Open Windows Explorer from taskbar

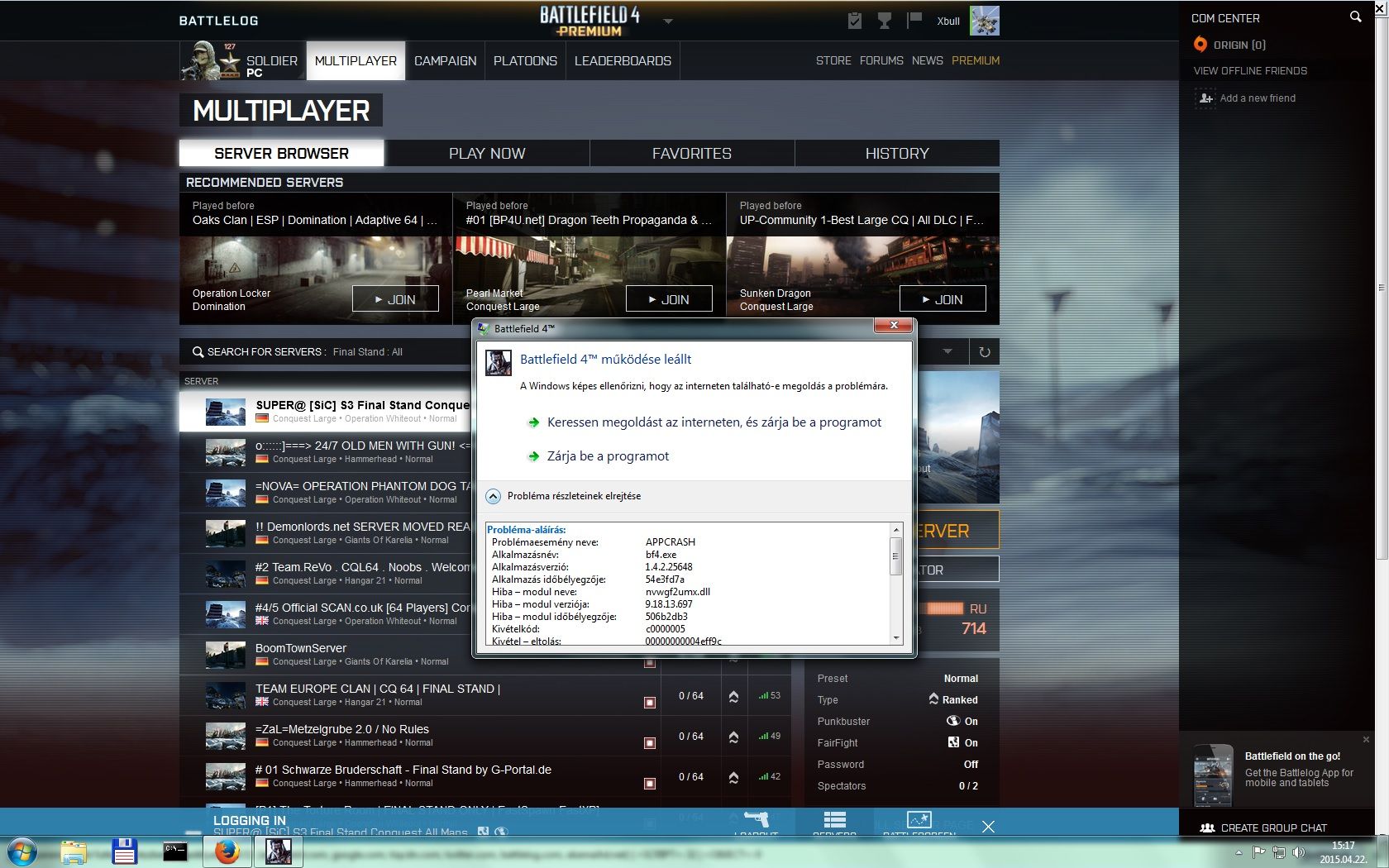coord(74,851)
